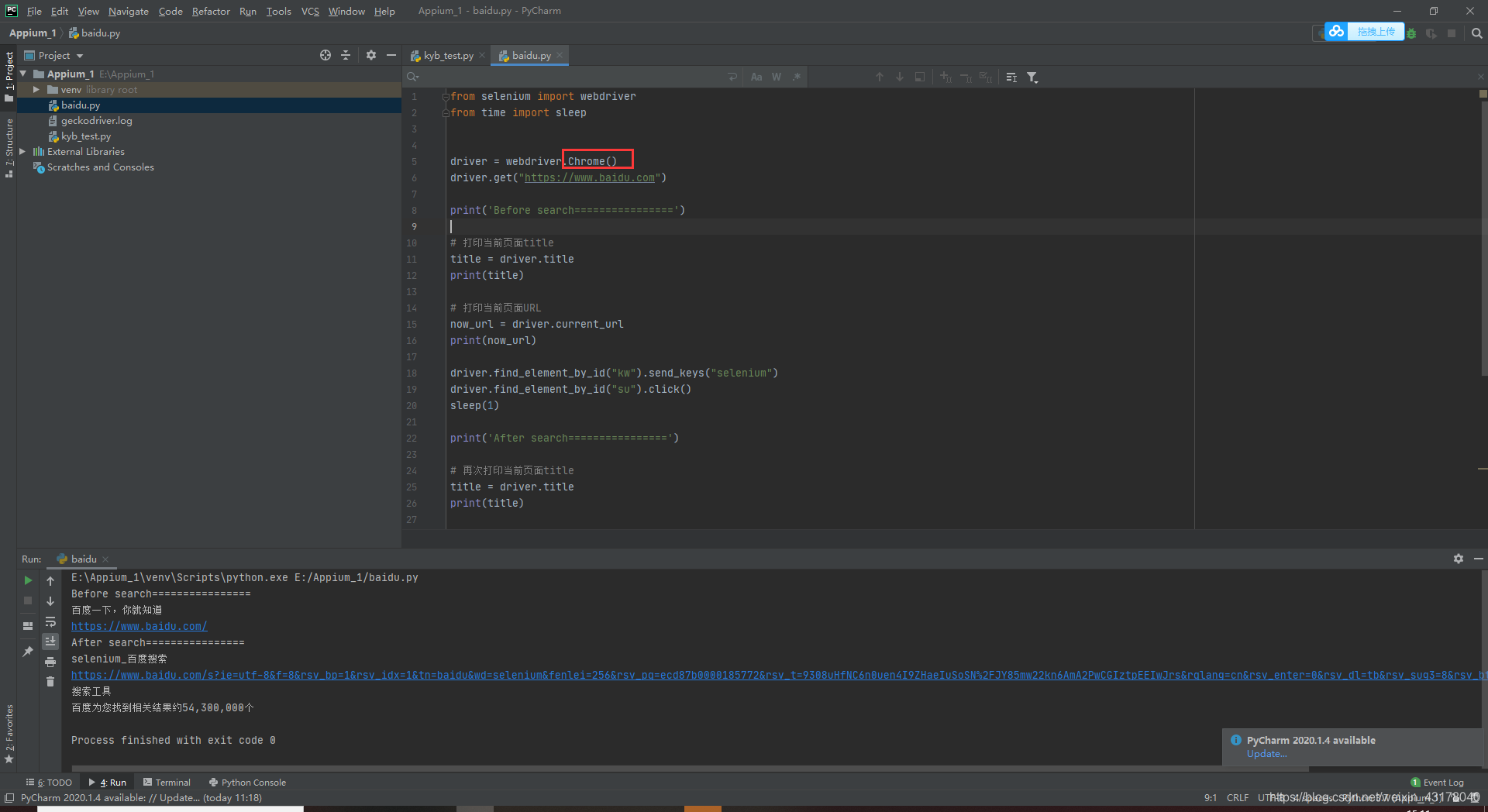
Task: Click locate-file crosshair icon in Project panel
Action: pos(325,55)
